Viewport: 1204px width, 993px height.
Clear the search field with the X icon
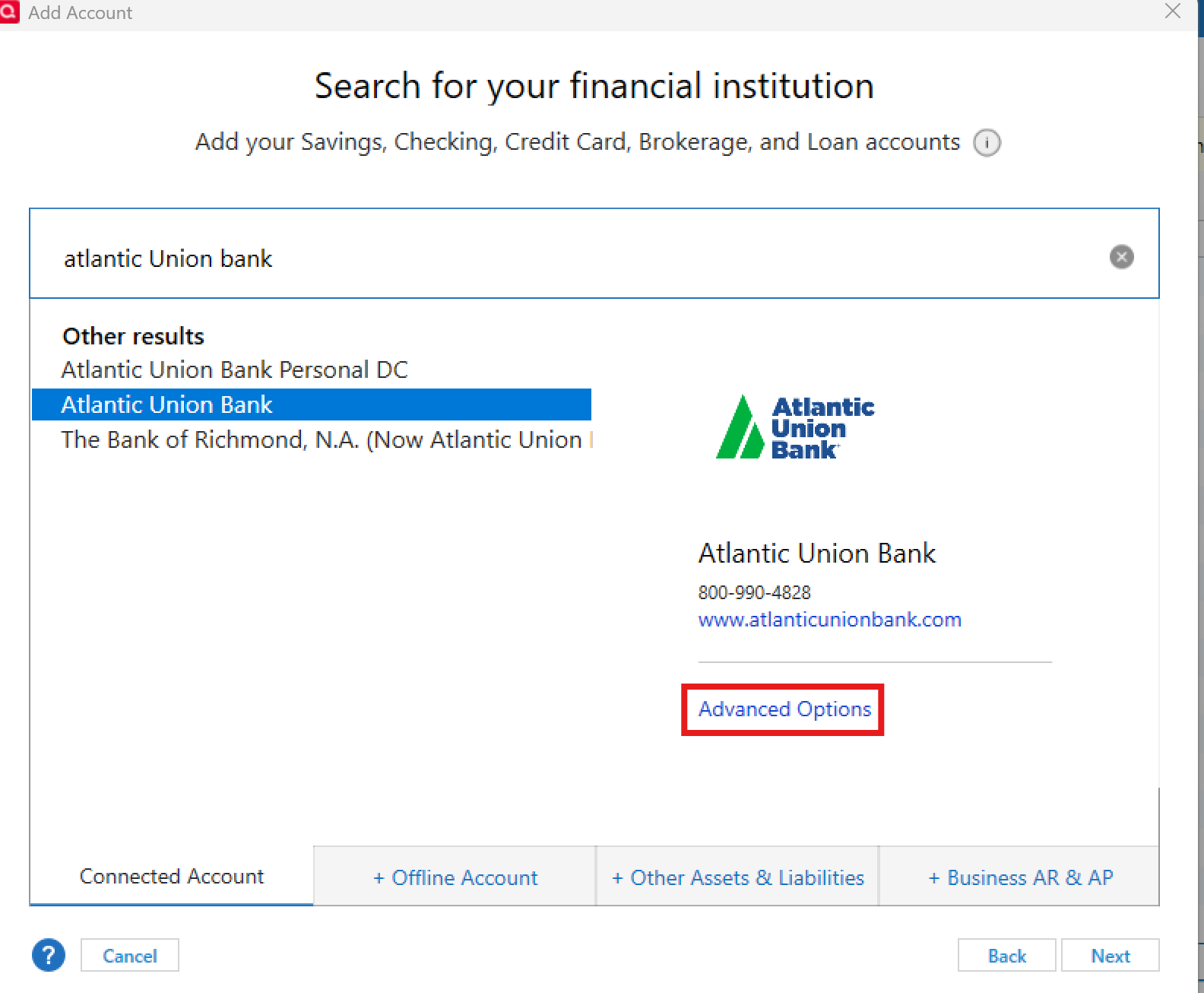pyautogui.click(x=1121, y=257)
